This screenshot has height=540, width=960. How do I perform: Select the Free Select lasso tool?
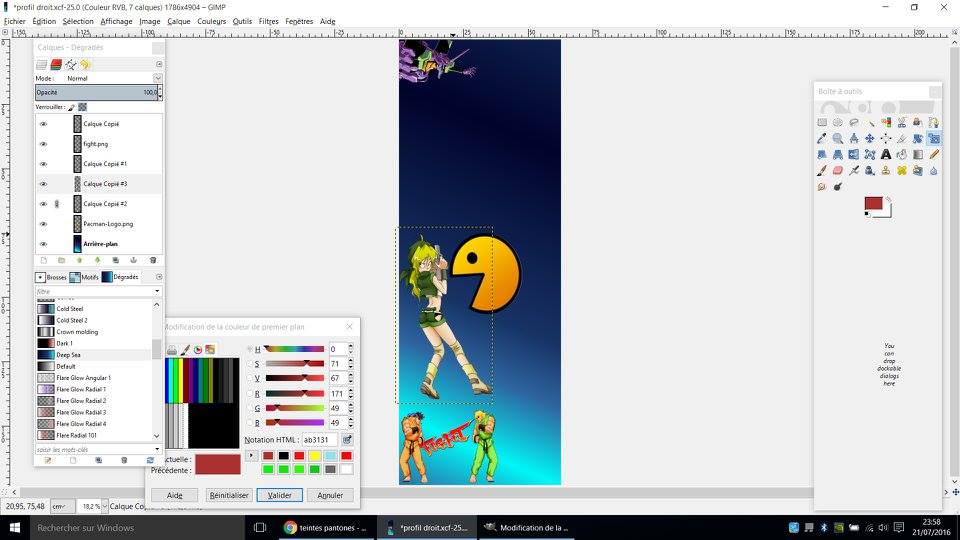(x=853, y=122)
